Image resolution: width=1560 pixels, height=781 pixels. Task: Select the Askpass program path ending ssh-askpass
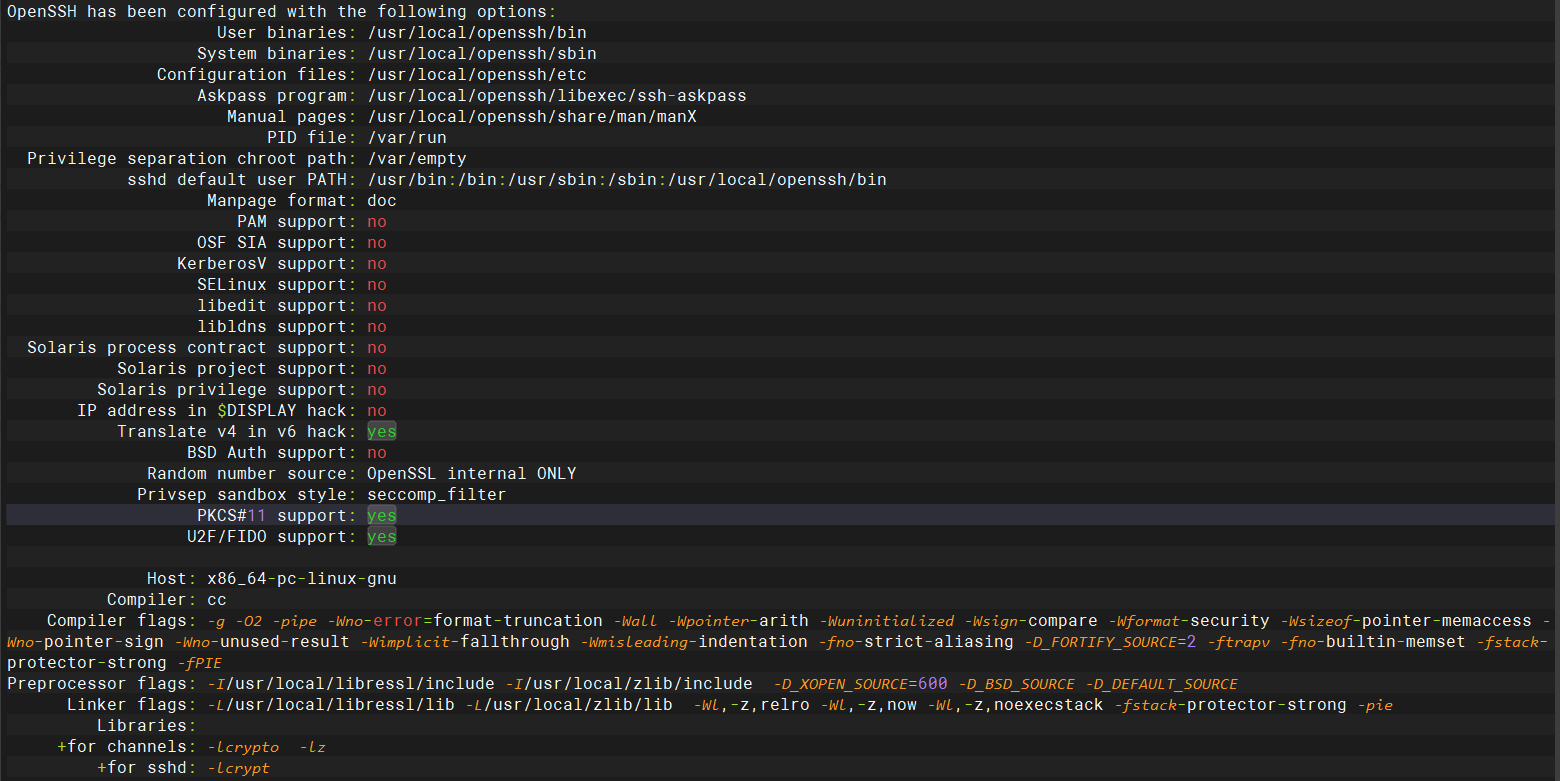click(x=557, y=96)
